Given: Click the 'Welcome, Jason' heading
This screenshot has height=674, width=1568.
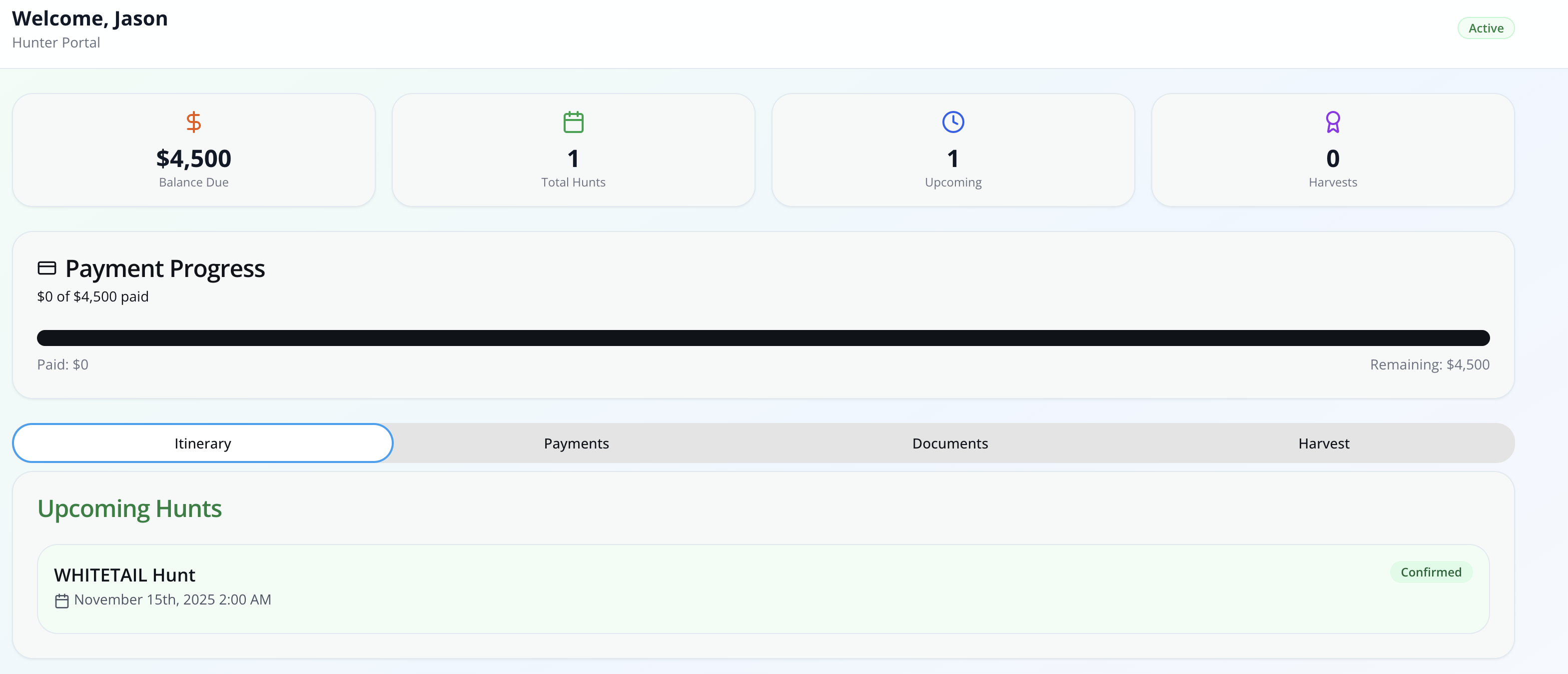Looking at the screenshot, I should point(90,18).
